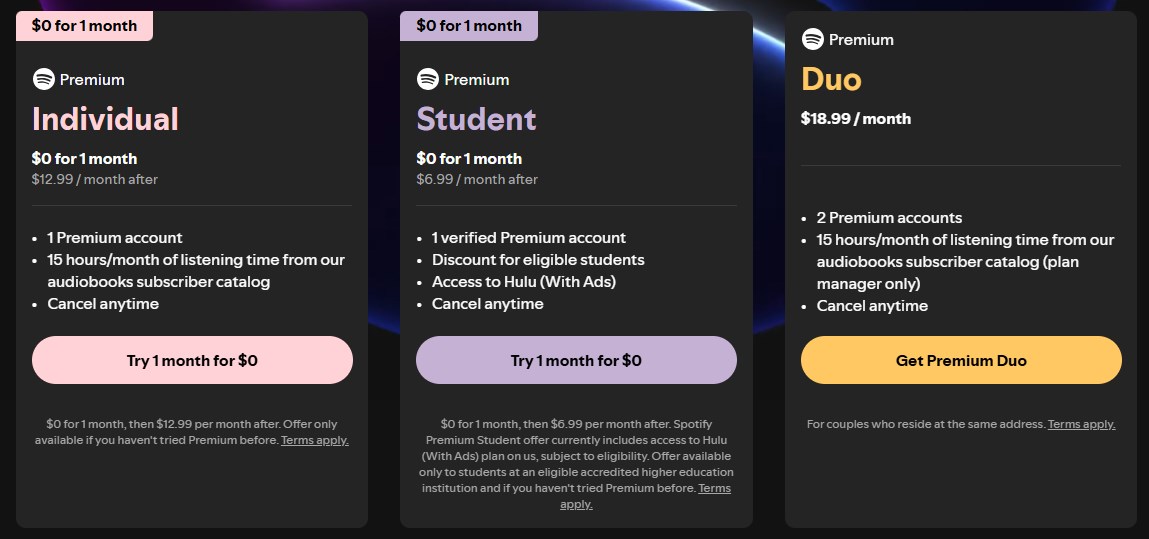
Task: Click the Get Premium Duo button
Action: tap(960, 360)
